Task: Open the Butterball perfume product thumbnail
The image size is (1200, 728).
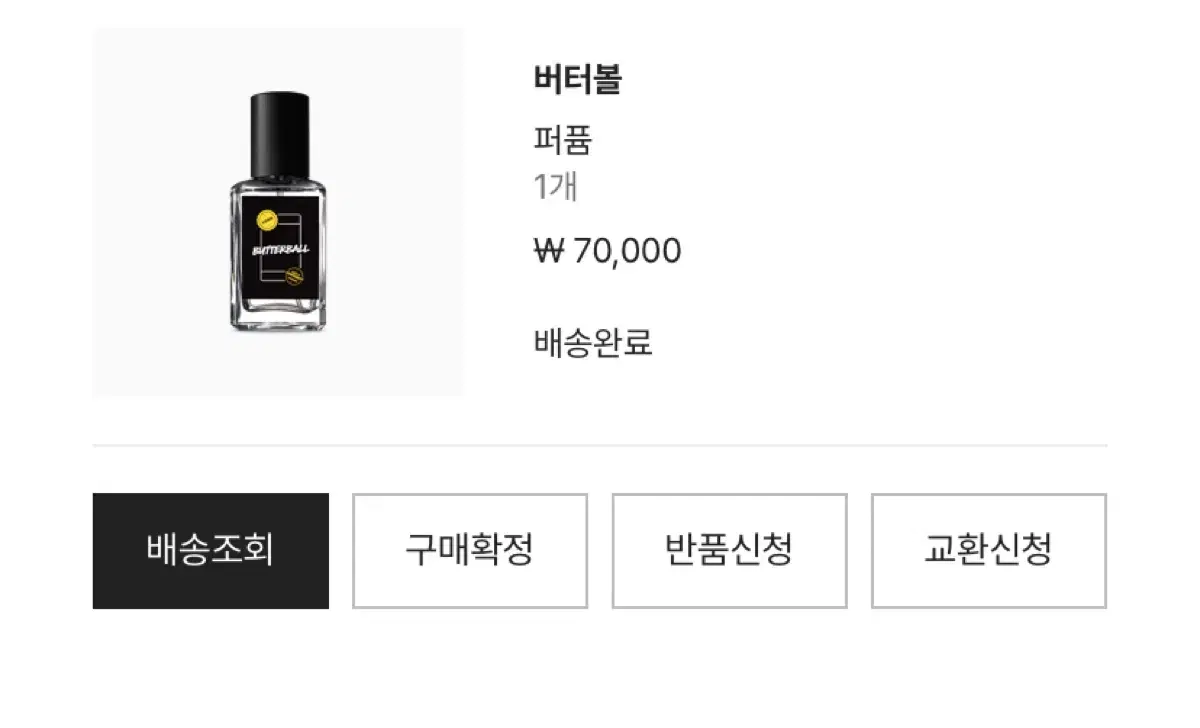Action: (x=278, y=212)
